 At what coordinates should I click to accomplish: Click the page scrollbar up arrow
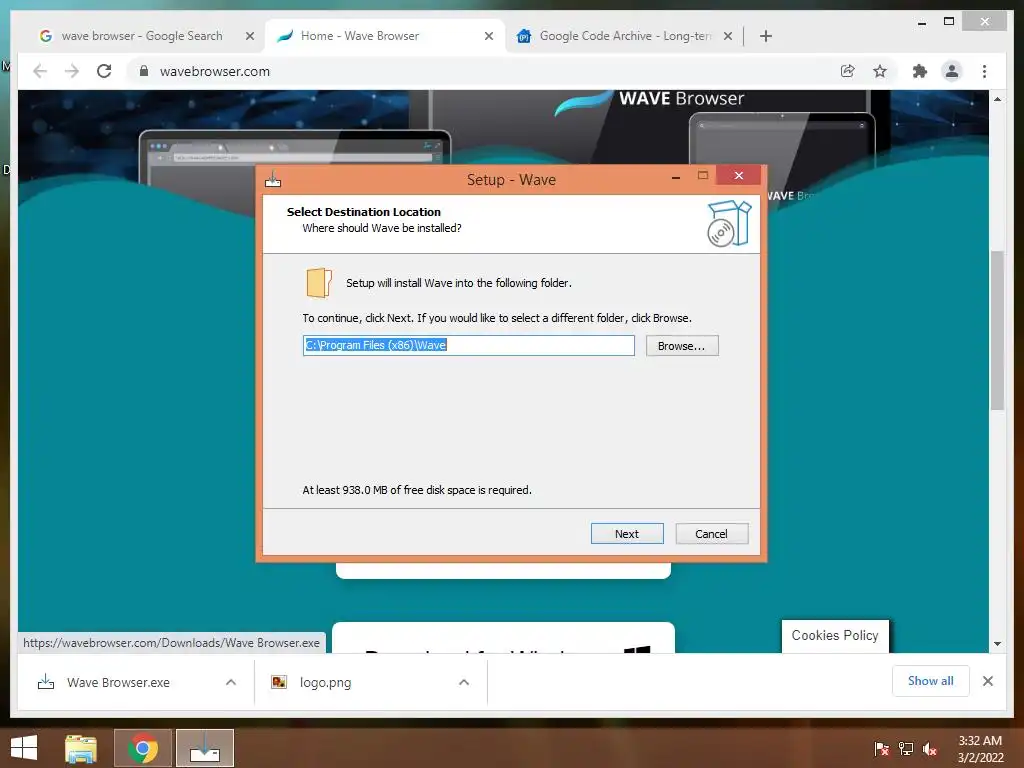(997, 99)
